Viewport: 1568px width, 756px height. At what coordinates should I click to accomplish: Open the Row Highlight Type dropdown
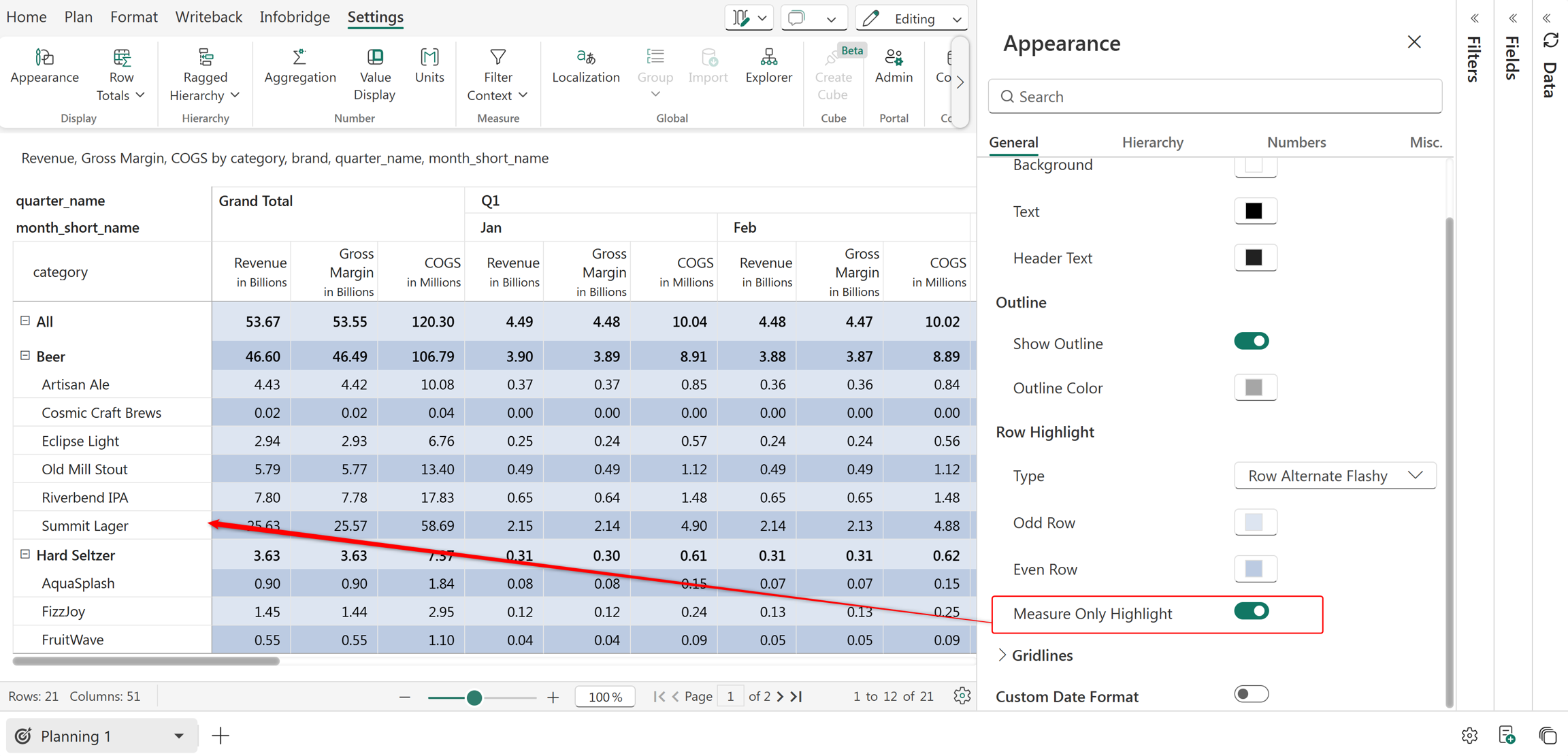pyautogui.click(x=1335, y=476)
